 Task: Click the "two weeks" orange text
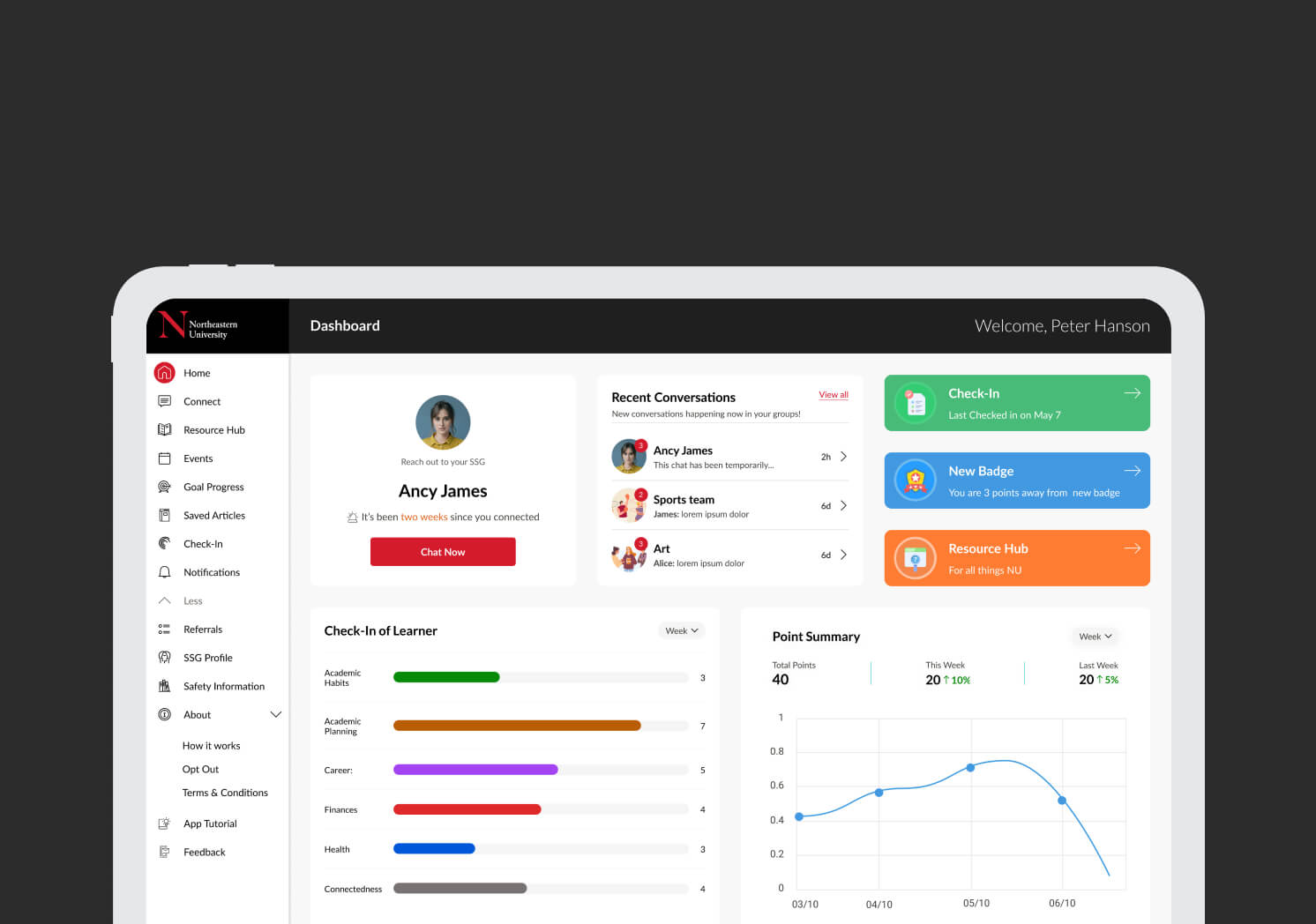(424, 517)
